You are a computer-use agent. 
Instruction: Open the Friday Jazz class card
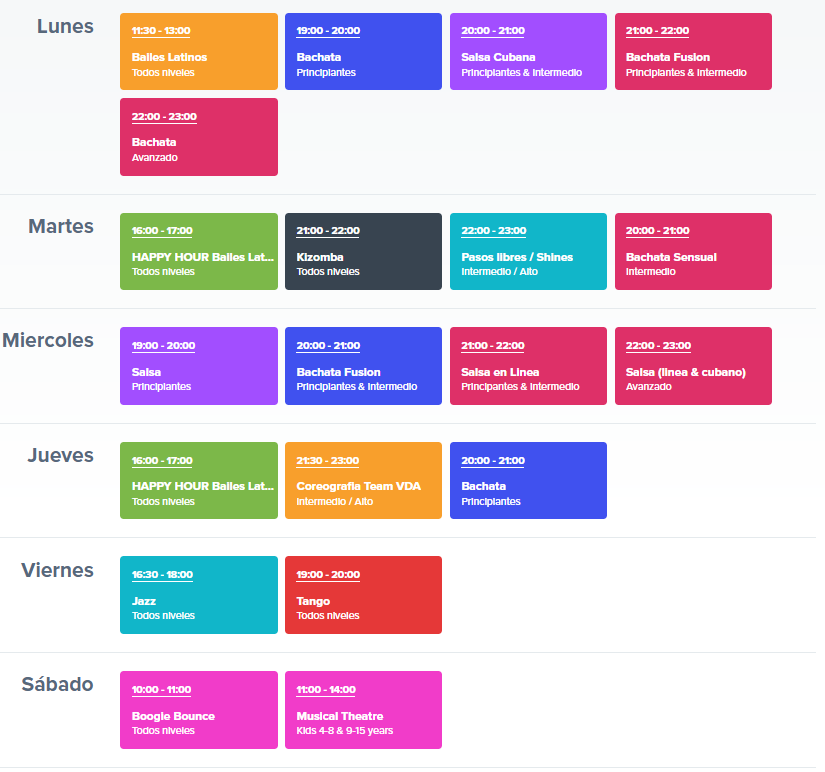point(199,595)
